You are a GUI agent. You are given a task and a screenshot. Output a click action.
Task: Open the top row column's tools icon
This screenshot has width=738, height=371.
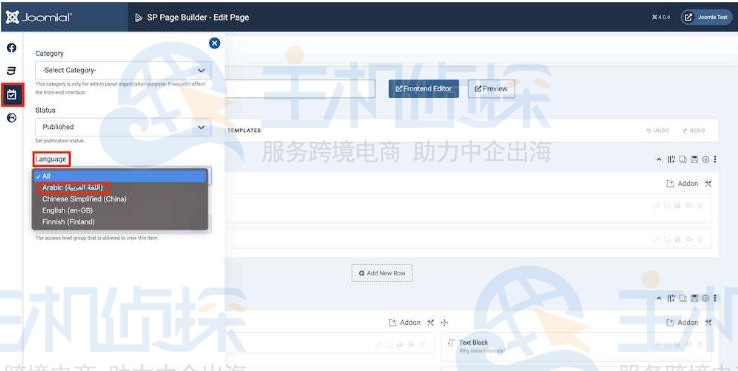[x=708, y=184]
